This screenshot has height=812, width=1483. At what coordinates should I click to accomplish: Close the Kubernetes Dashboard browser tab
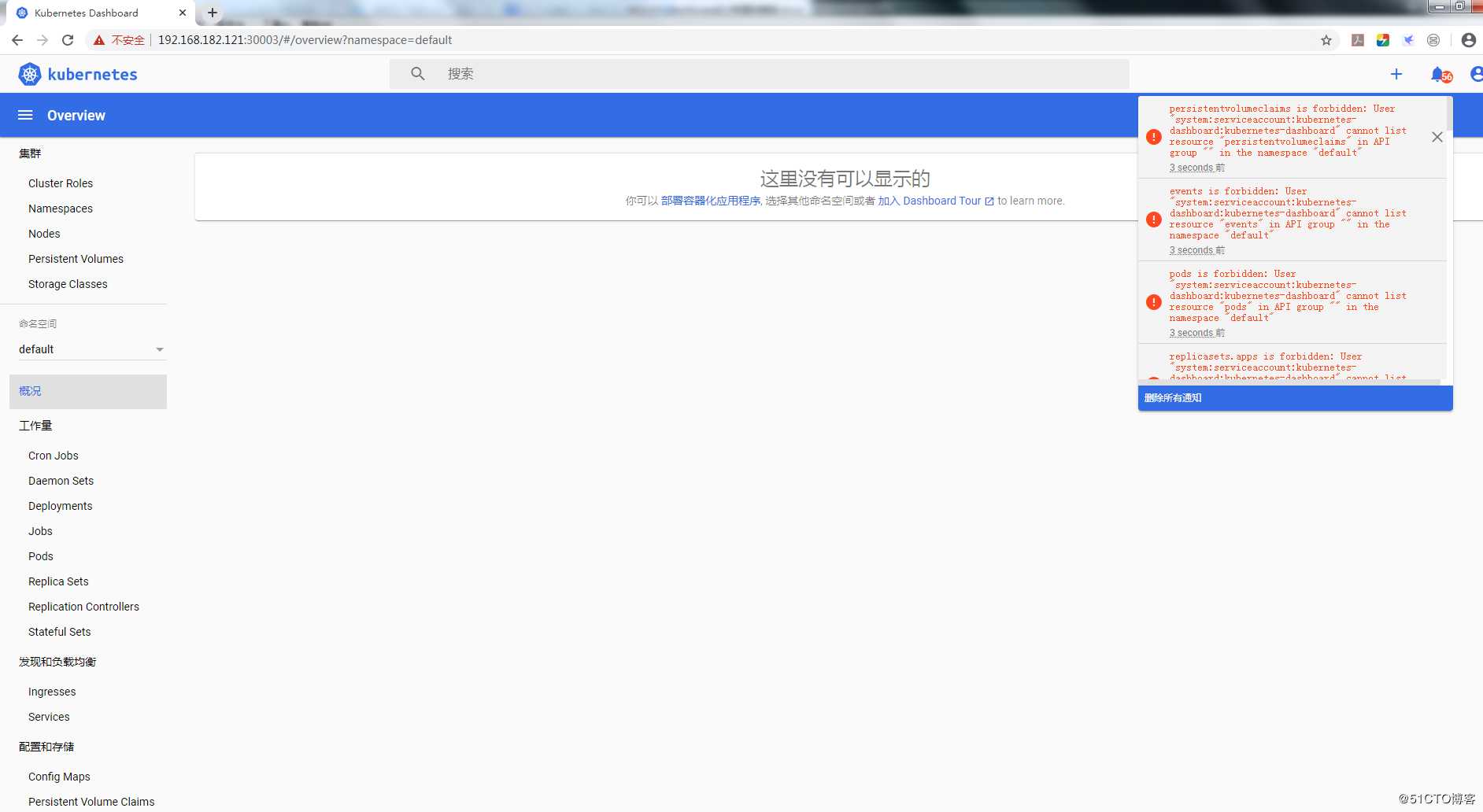[183, 13]
